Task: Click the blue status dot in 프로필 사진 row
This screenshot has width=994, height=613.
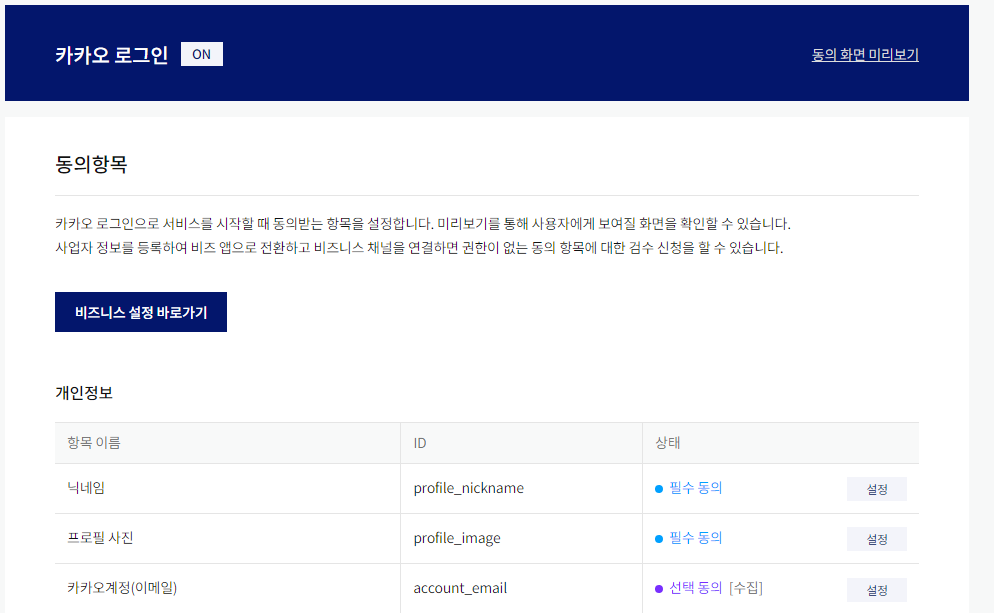Action: point(659,539)
